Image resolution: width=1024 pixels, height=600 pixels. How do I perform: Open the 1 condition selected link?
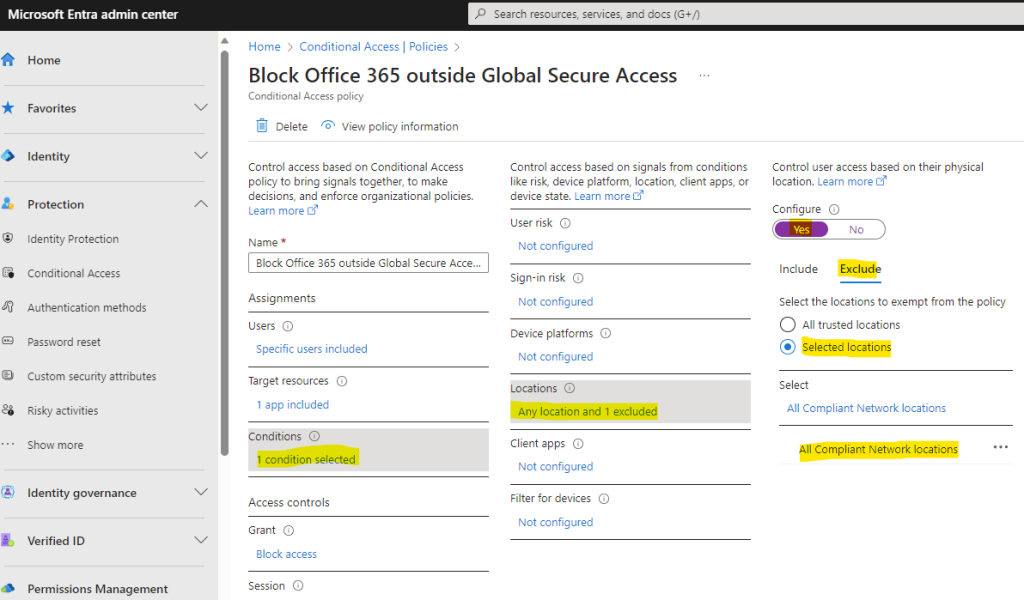point(306,459)
